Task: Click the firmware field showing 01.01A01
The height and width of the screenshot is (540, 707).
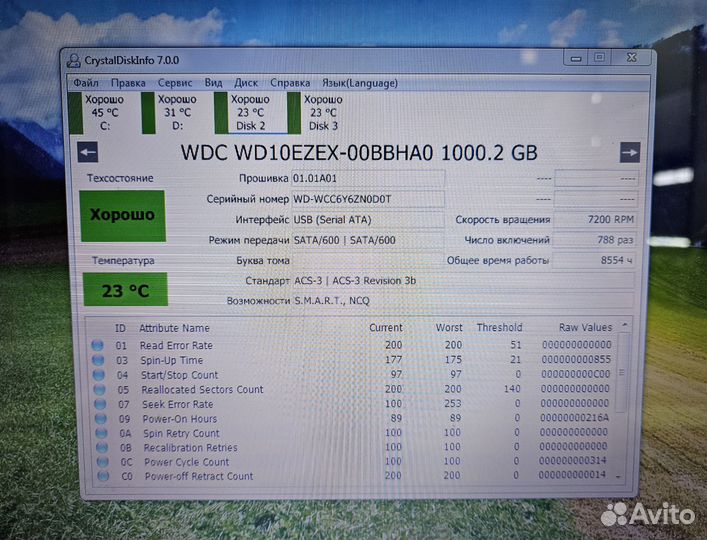Action: click(367, 178)
